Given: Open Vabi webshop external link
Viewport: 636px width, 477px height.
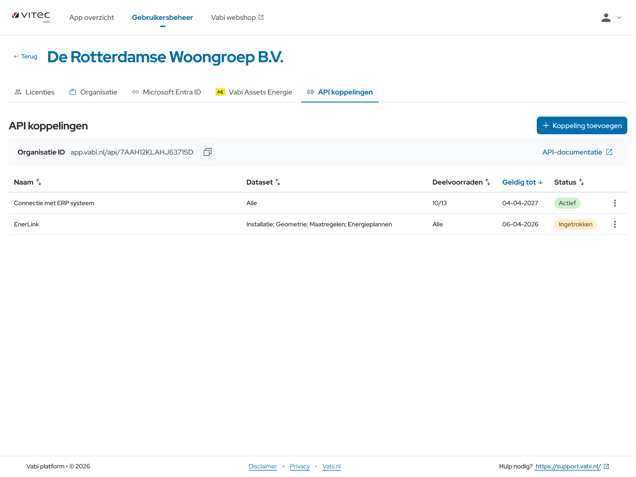Looking at the screenshot, I should point(237,17).
